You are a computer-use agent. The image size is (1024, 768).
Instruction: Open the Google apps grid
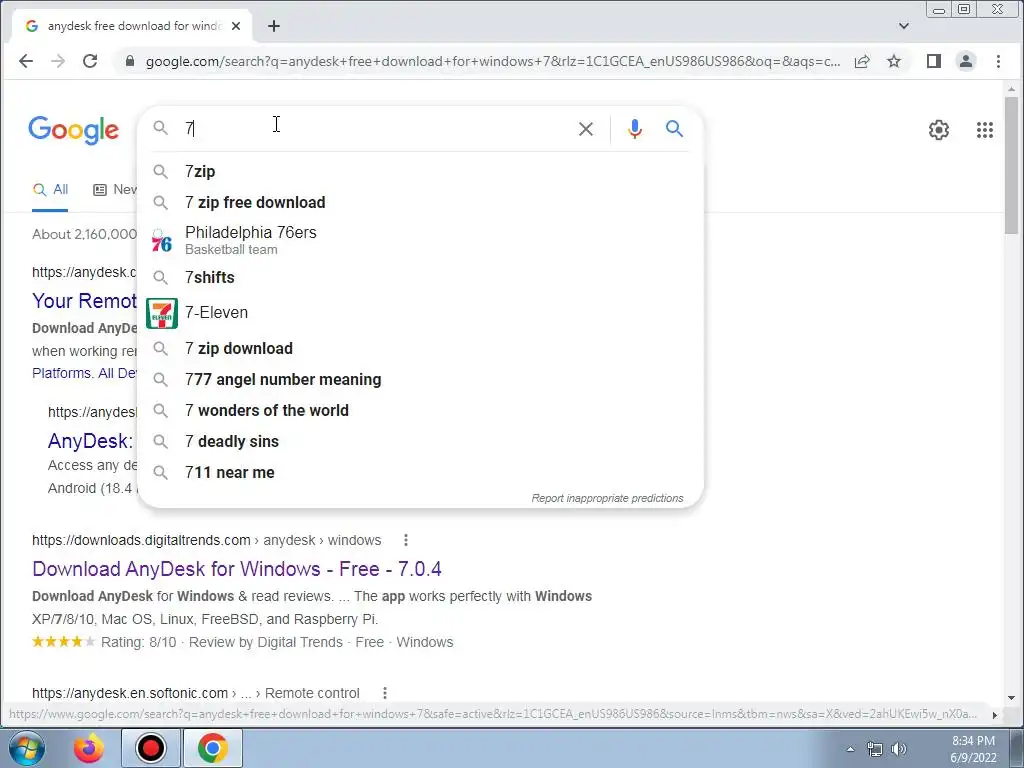(x=984, y=130)
